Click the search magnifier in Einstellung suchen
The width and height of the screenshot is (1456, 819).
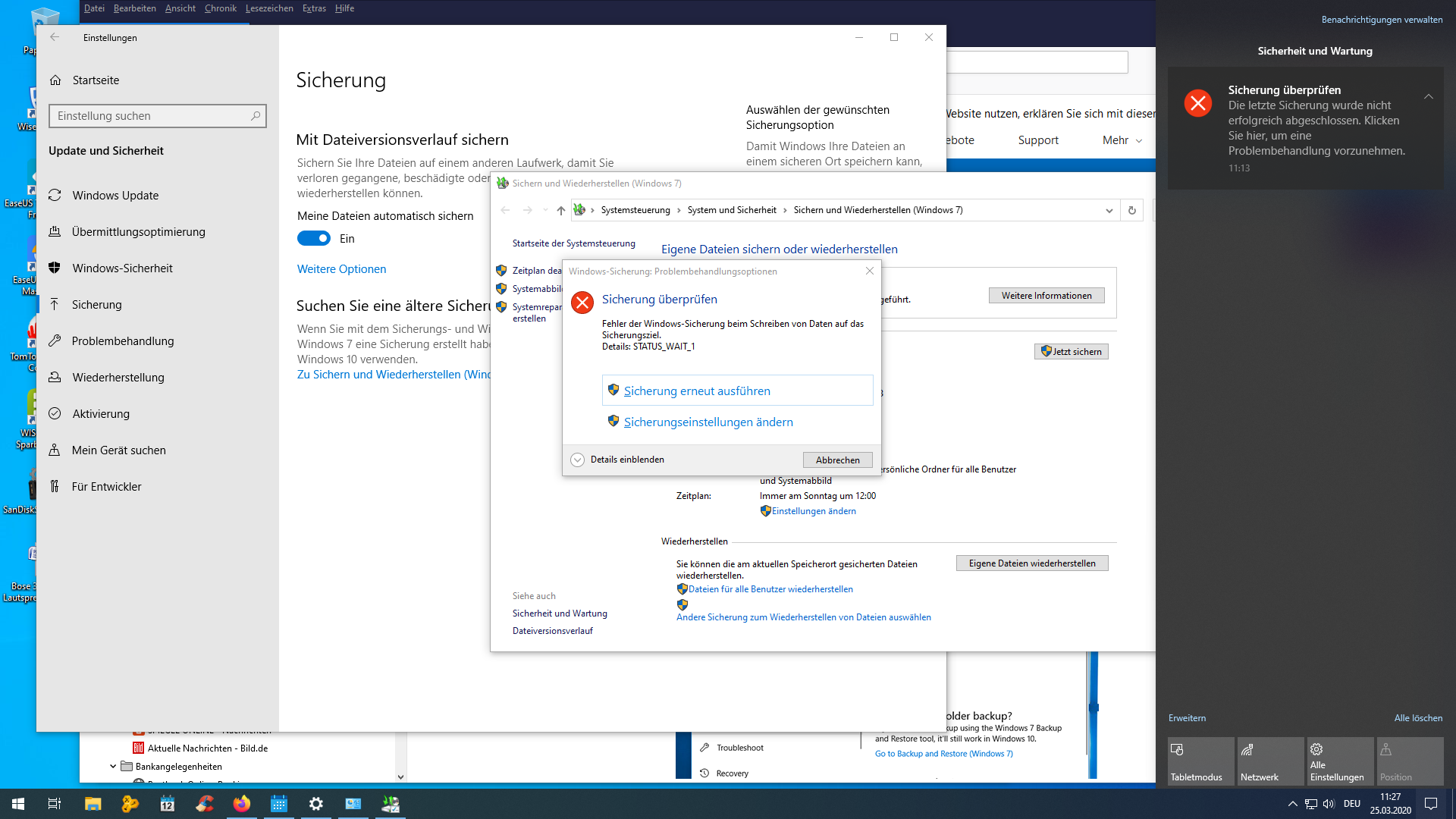click(256, 116)
